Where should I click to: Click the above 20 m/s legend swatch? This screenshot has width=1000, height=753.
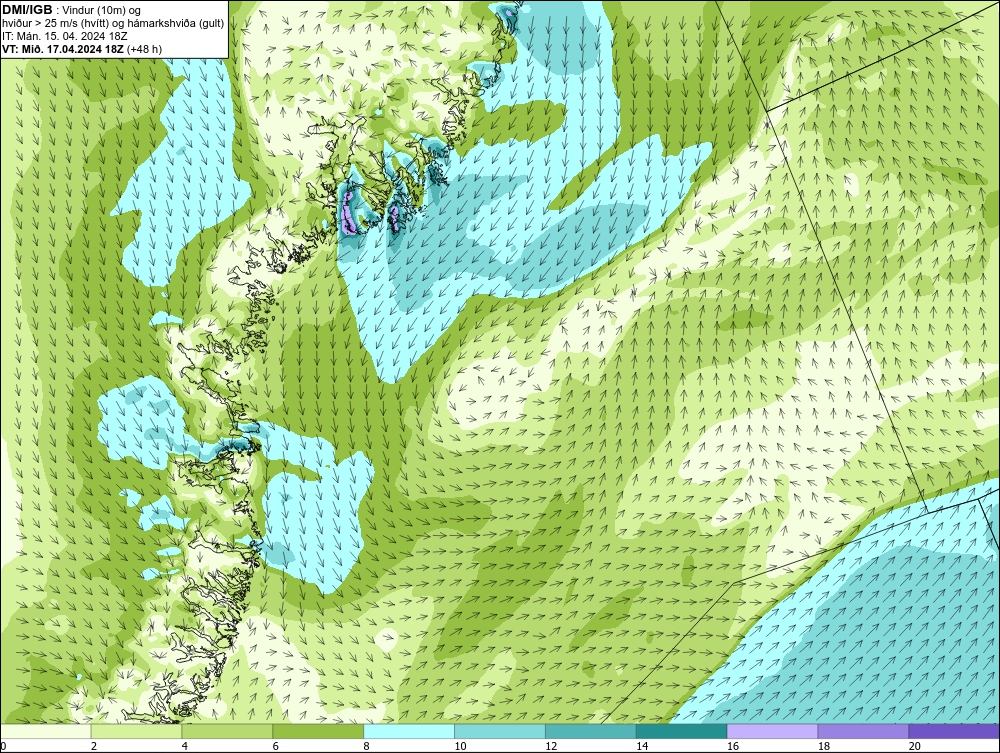point(954,731)
